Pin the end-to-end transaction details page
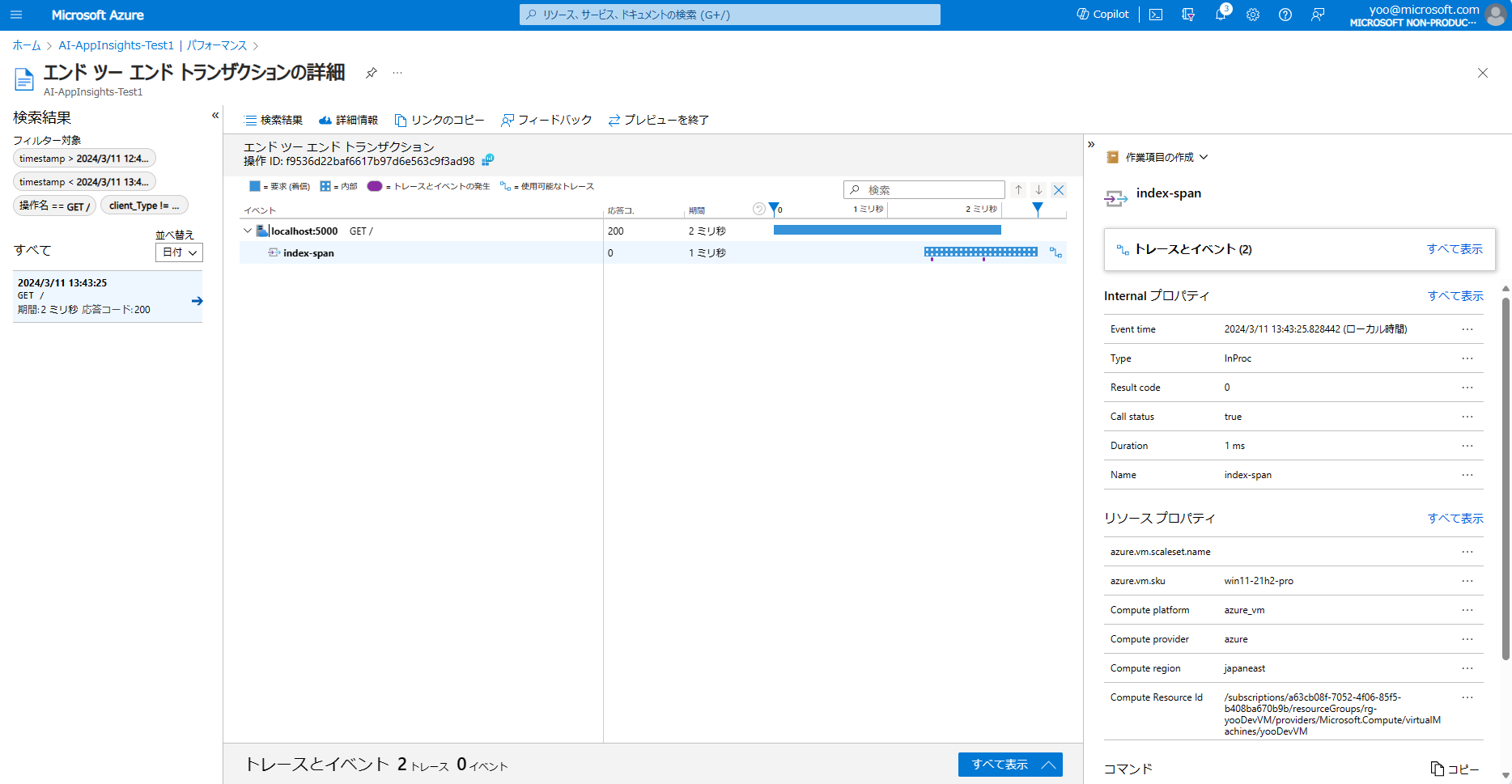The height and width of the screenshot is (784, 1512). 371,72
